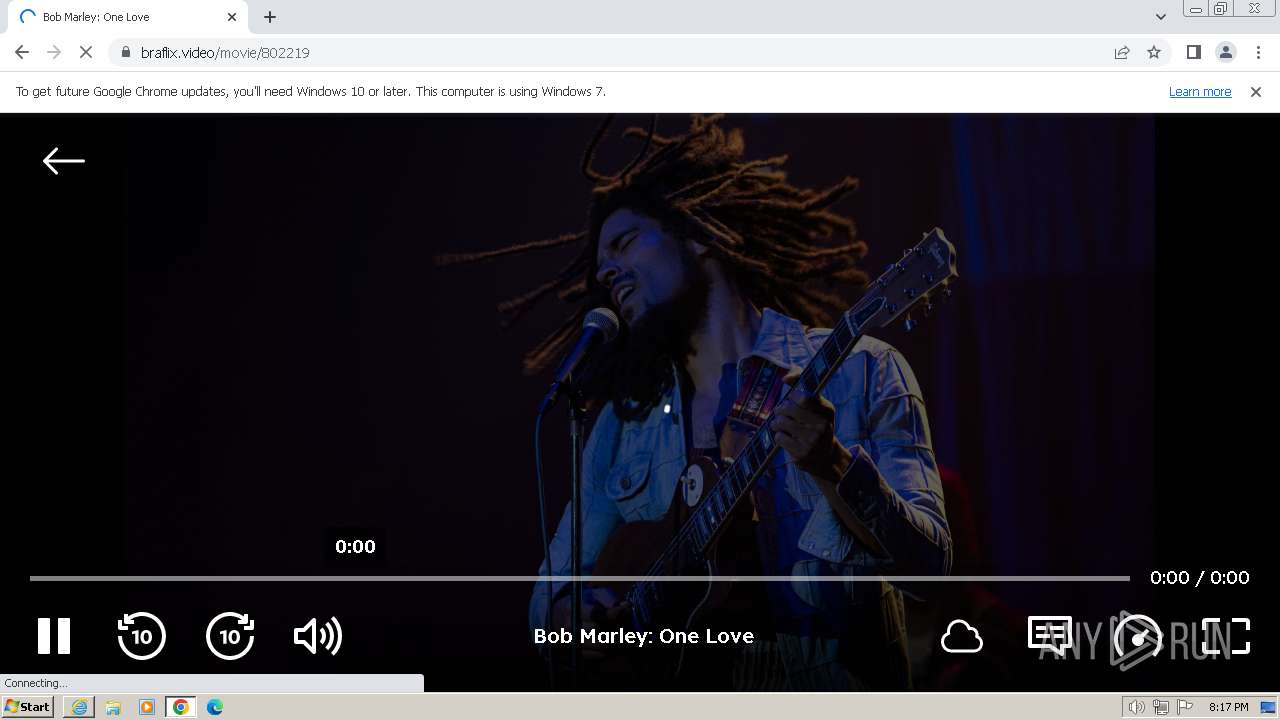This screenshot has width=1280, height=720.
Task: View site information lock icon
Action: pos(125,52)
